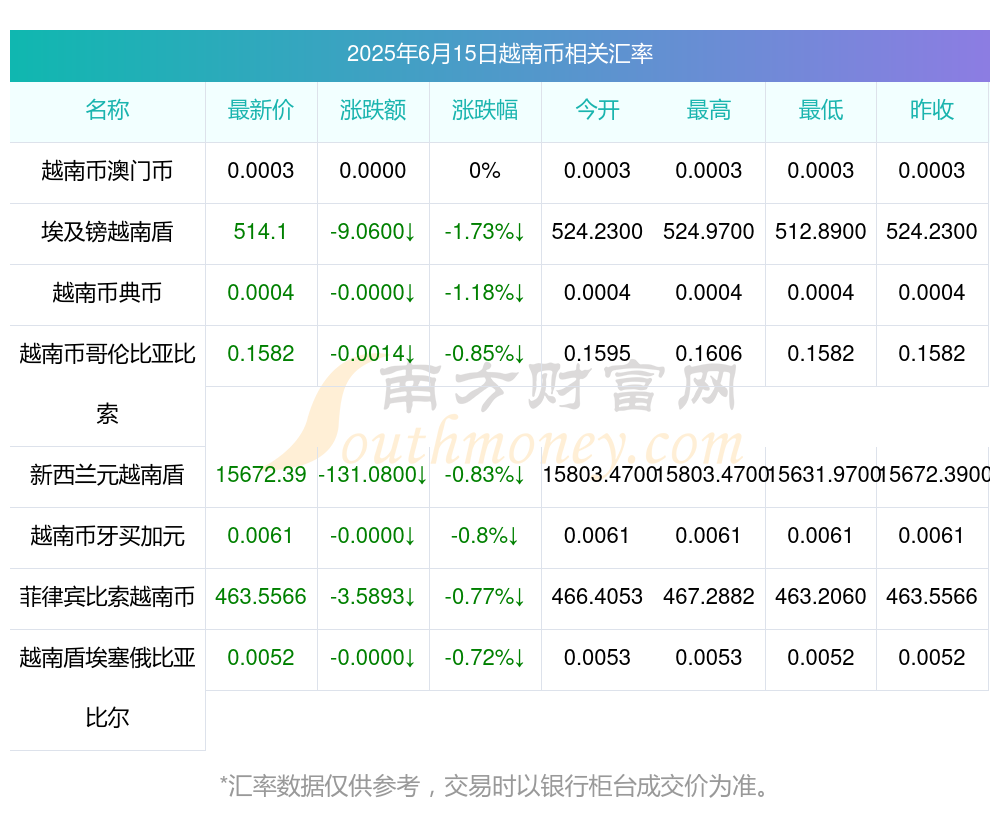Click high value 524.9700

(x=709, y=232)
